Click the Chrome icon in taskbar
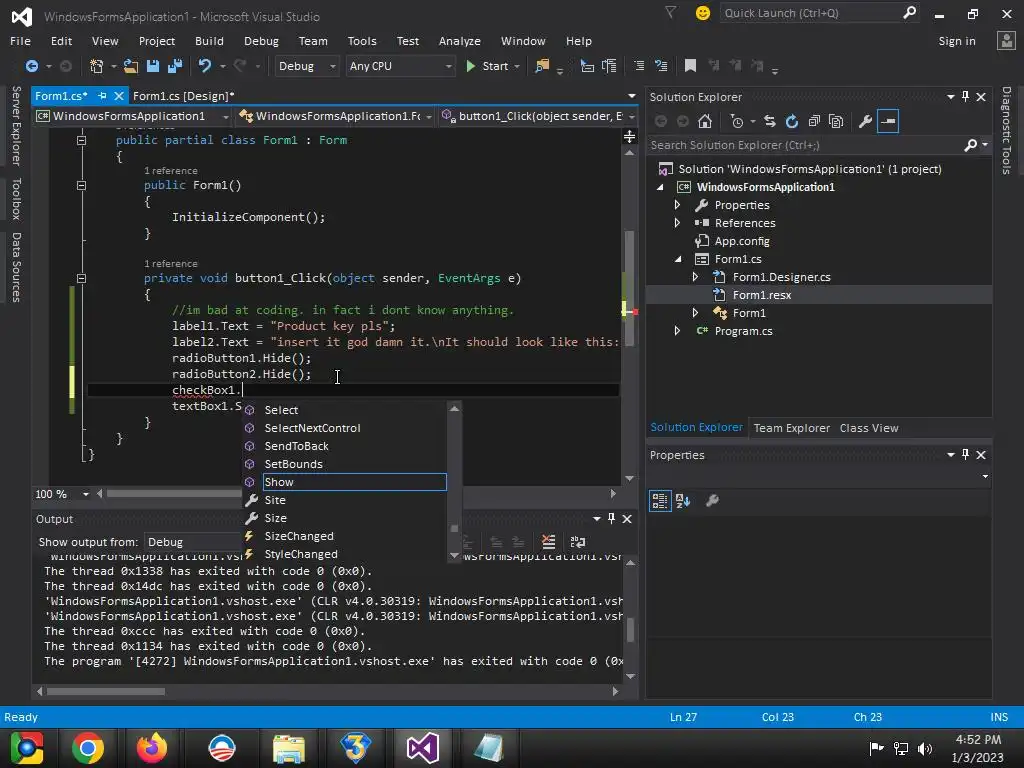 tap(88, 748)
